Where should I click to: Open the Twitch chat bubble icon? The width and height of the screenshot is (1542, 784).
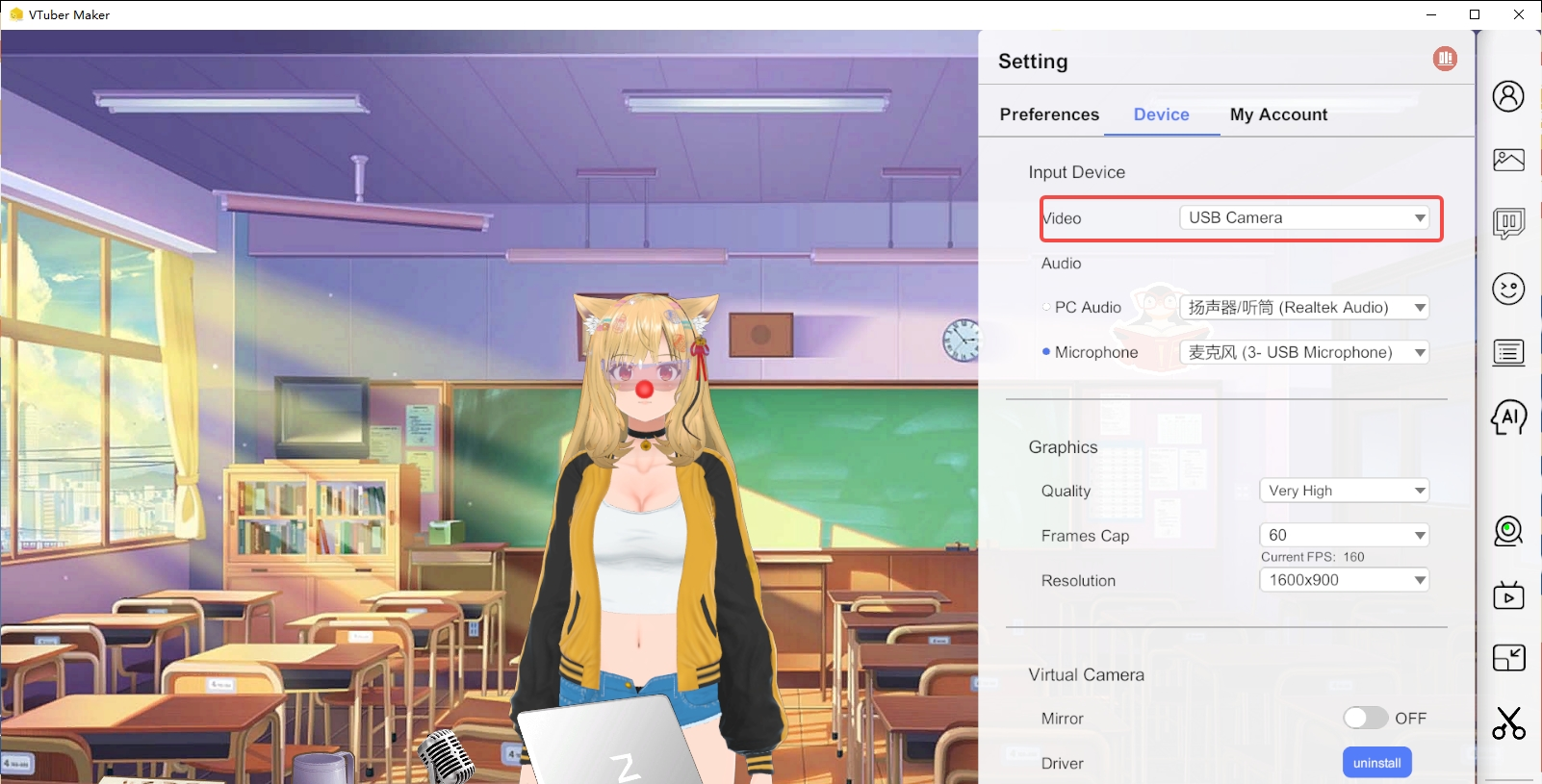tap(1508, 224)
